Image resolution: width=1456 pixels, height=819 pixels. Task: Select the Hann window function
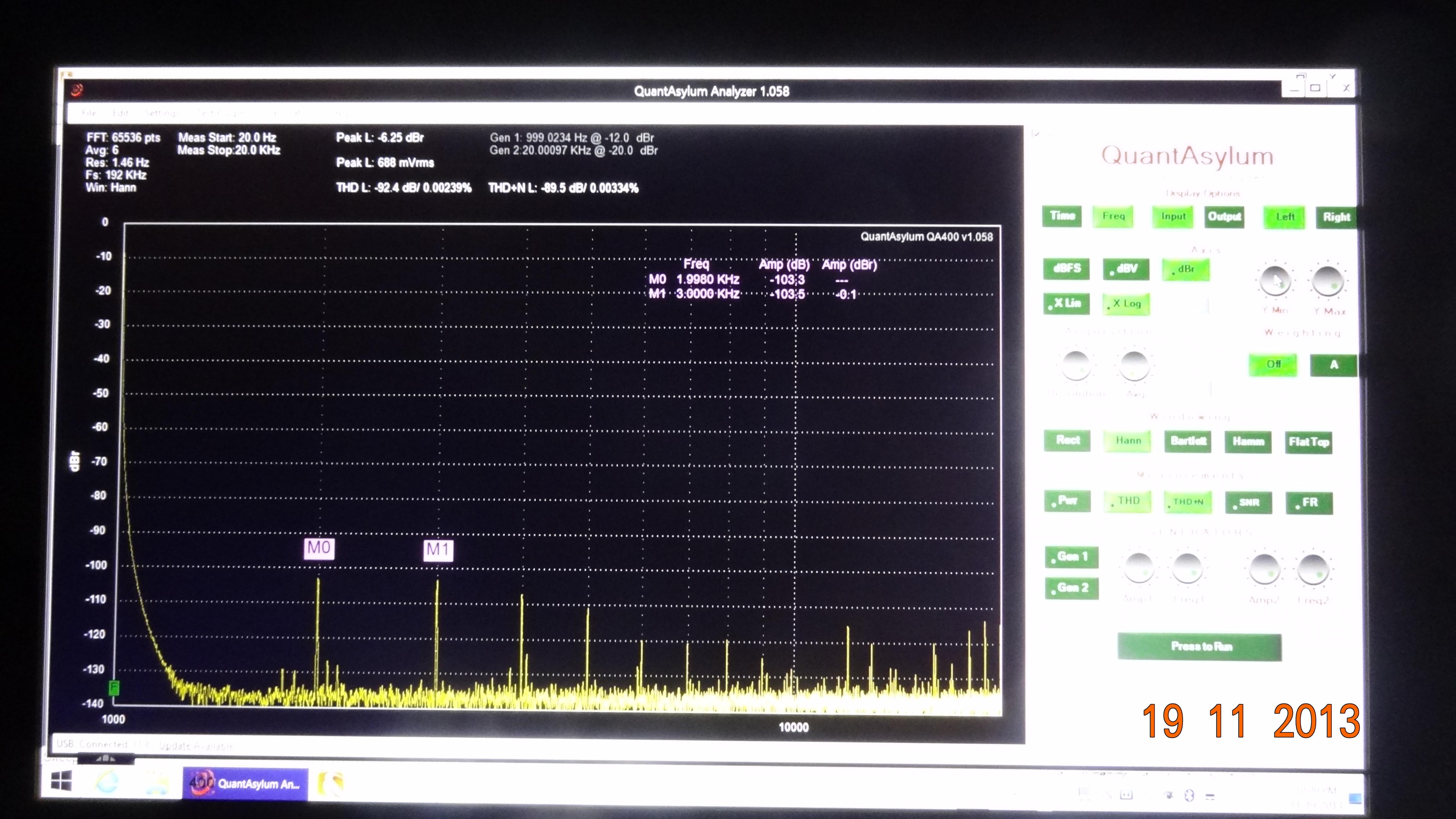1128,441
